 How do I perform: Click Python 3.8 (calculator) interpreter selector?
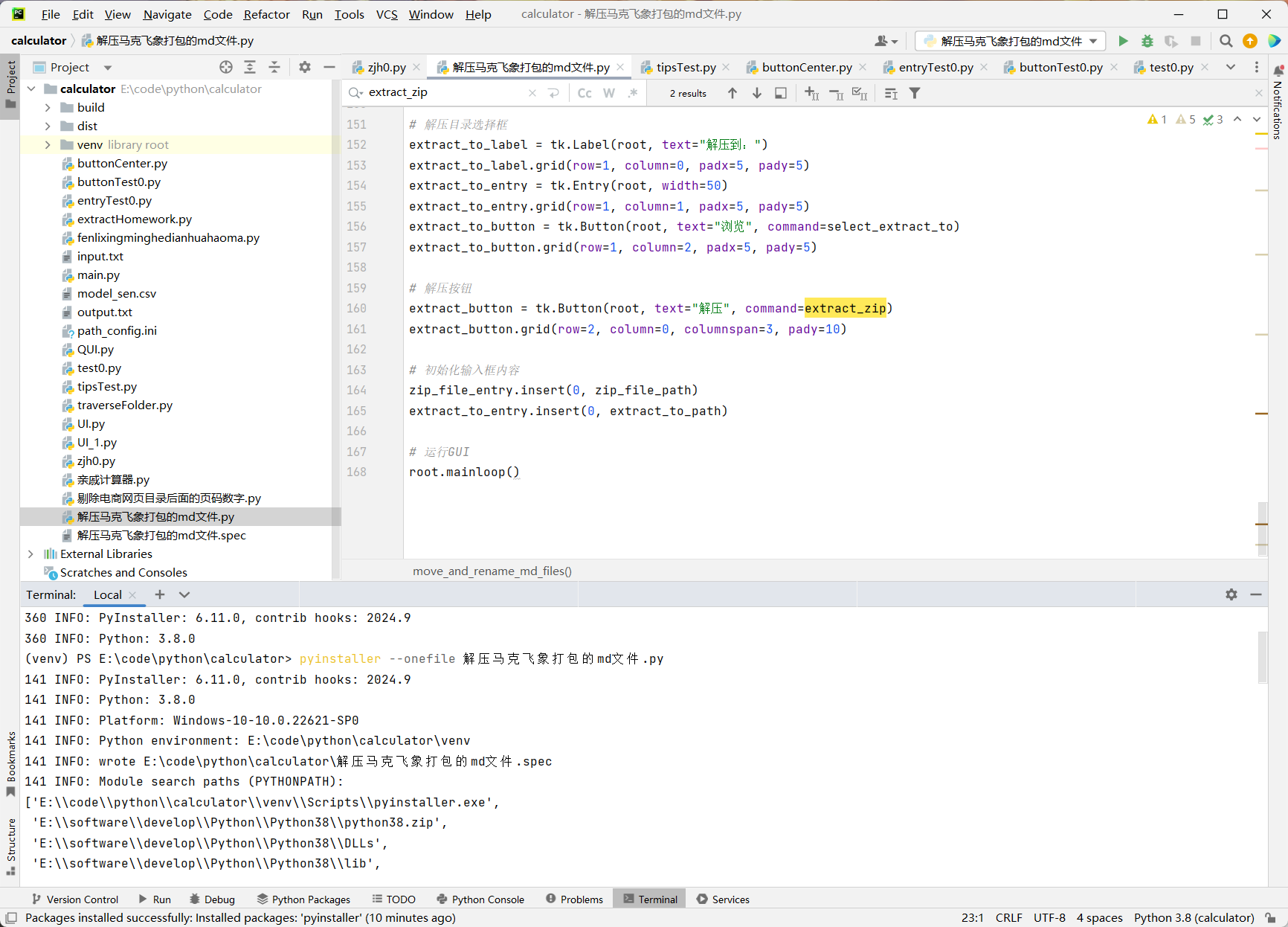(x=1194, y=918)
